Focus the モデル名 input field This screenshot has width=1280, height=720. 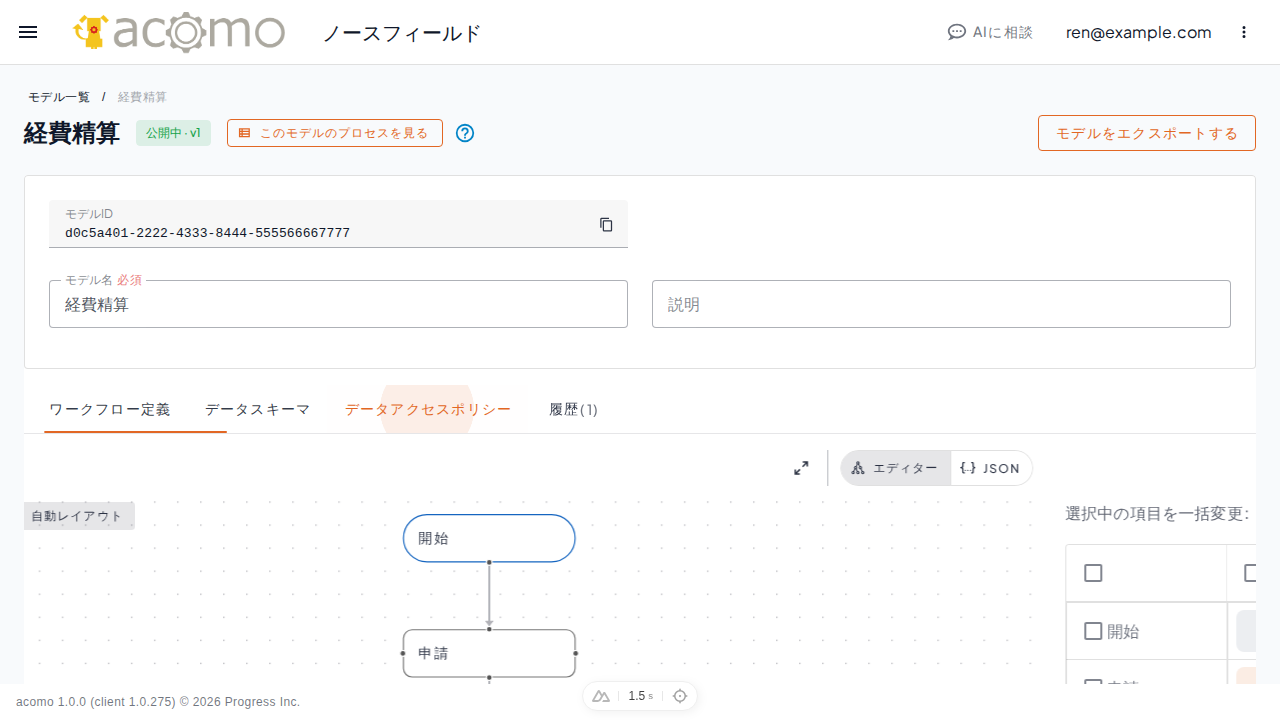(338, 304)
